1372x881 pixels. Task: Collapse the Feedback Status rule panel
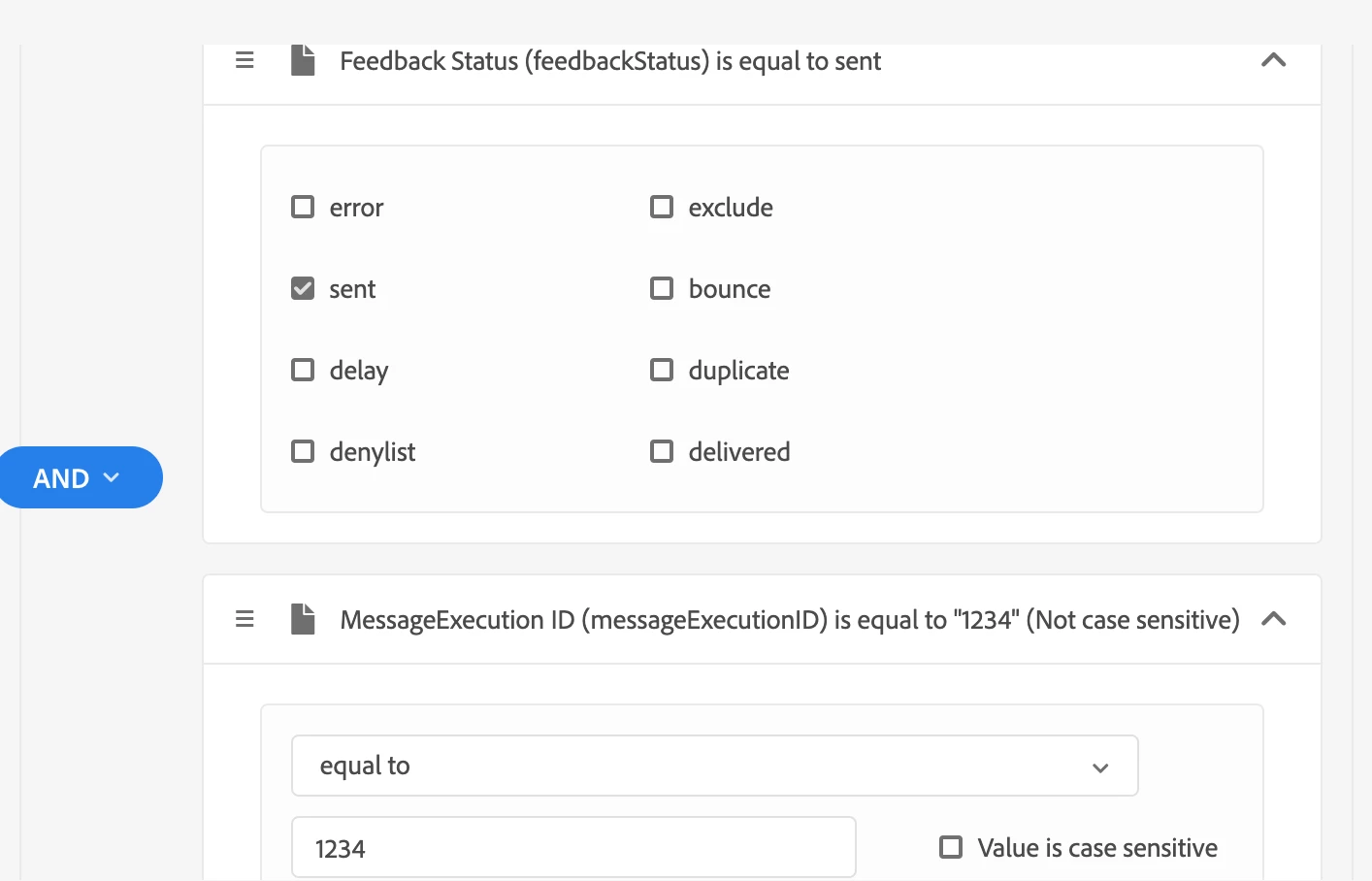coord(1273,60)
